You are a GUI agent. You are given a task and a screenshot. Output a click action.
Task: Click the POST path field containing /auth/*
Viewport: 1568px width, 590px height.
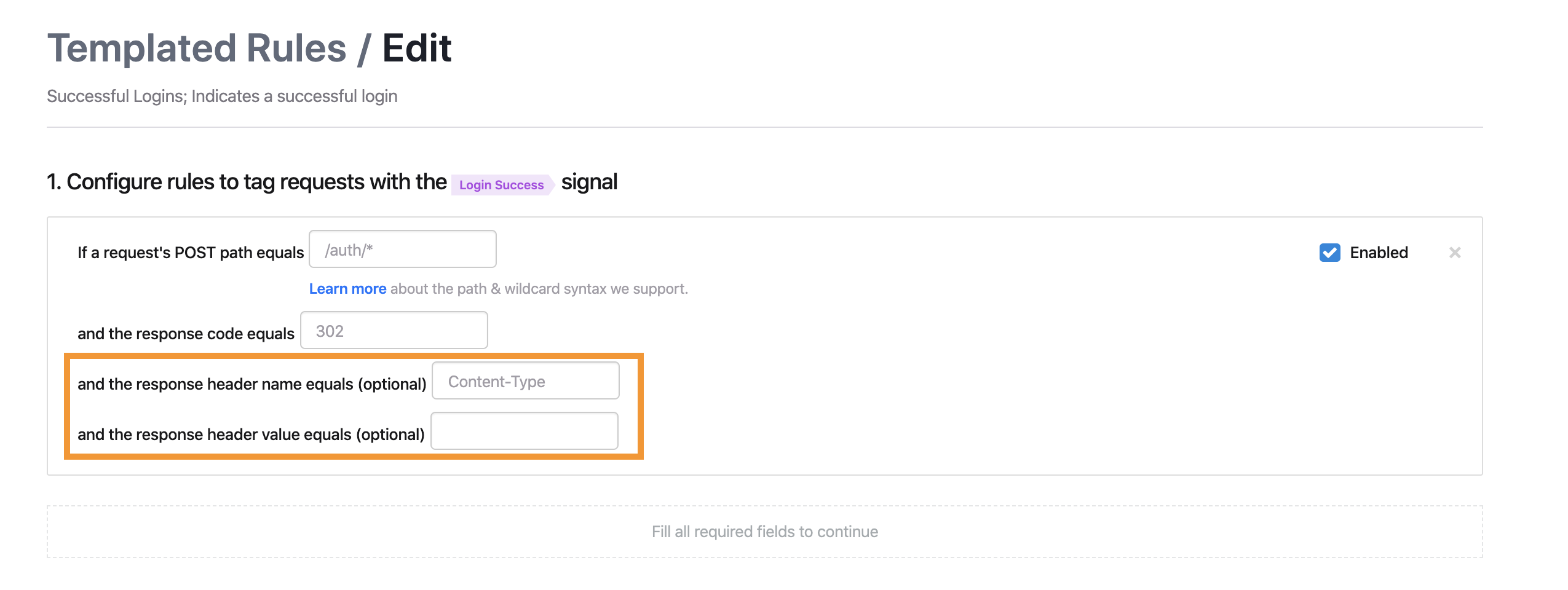pos(402,249)
